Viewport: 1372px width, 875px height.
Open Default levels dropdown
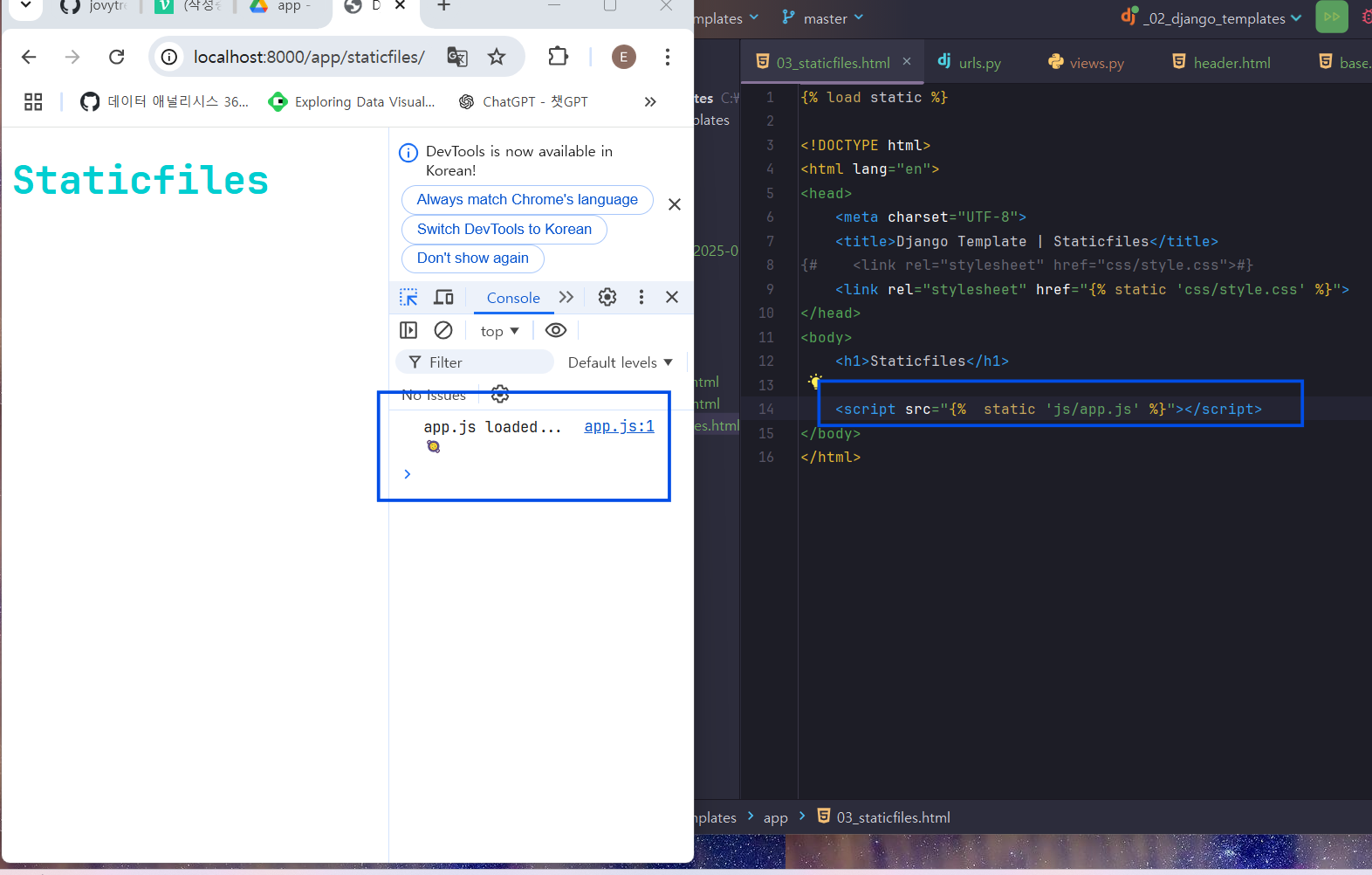click(x=621, y=362)
